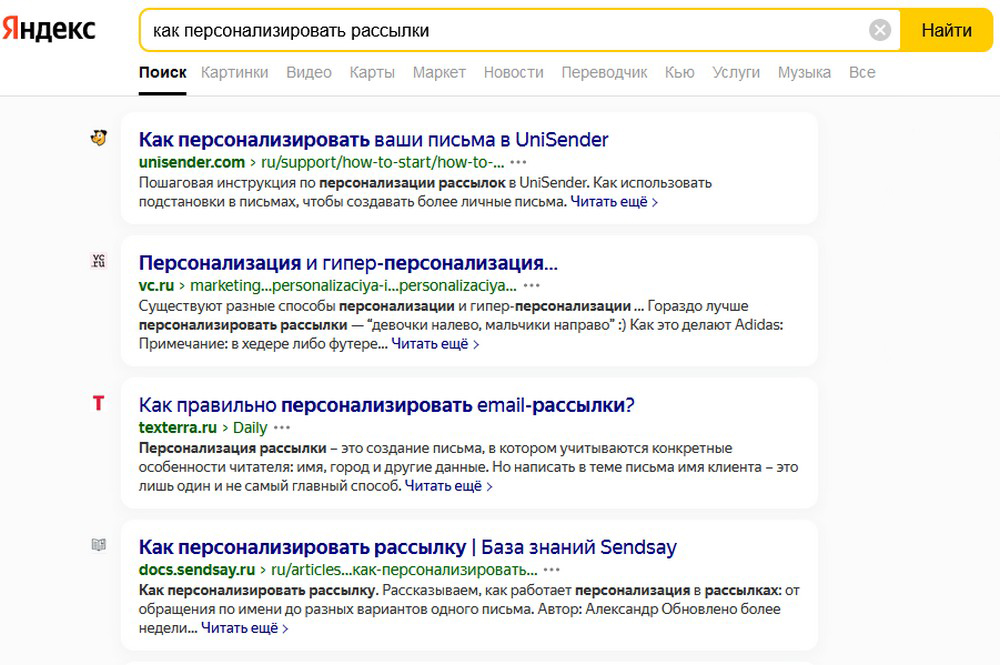Viewport: 1000px width, 665px height.
Task: Open three-dots menu for docs.sendsay.ru result
Action: (x=552, y=569)
